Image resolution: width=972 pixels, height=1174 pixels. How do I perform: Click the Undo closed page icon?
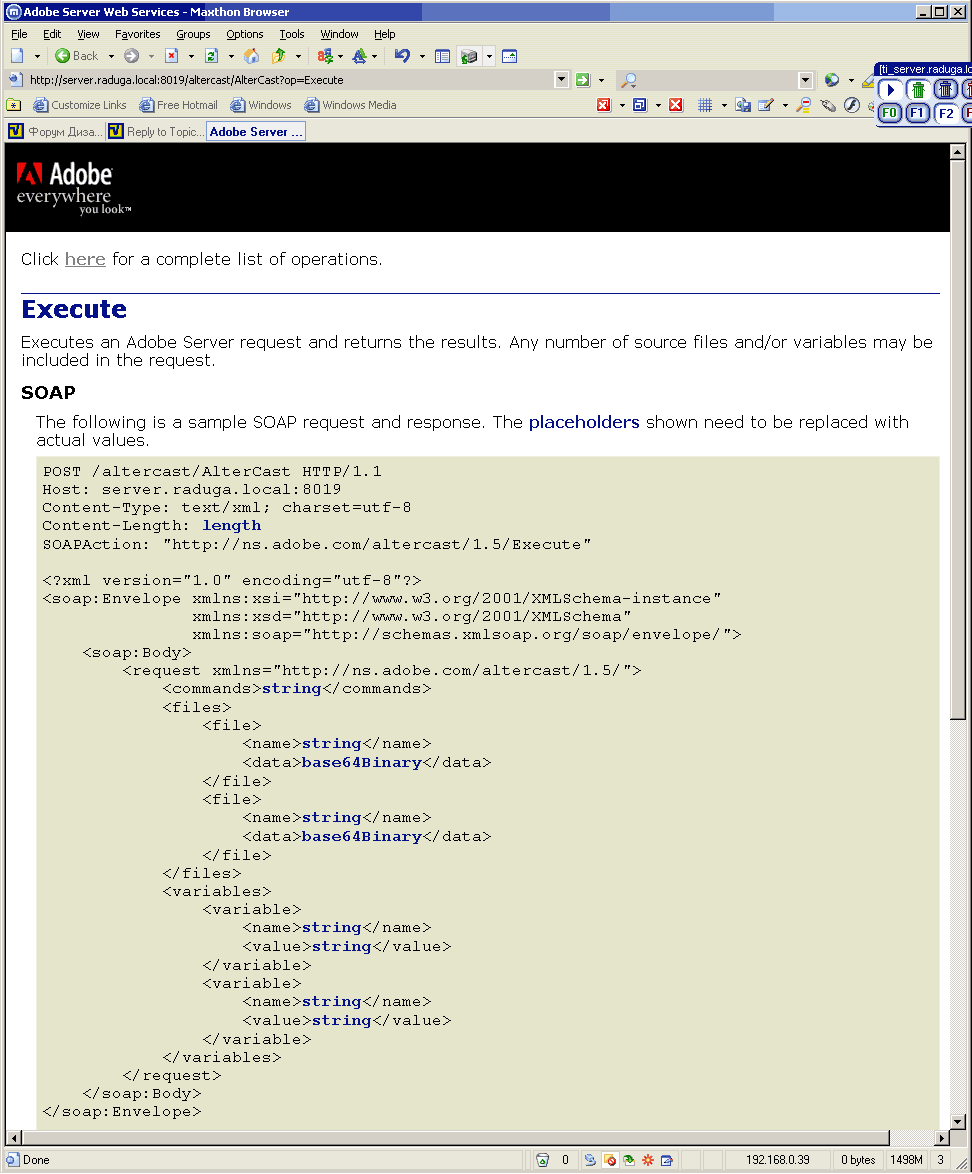(x=402, y=56)
